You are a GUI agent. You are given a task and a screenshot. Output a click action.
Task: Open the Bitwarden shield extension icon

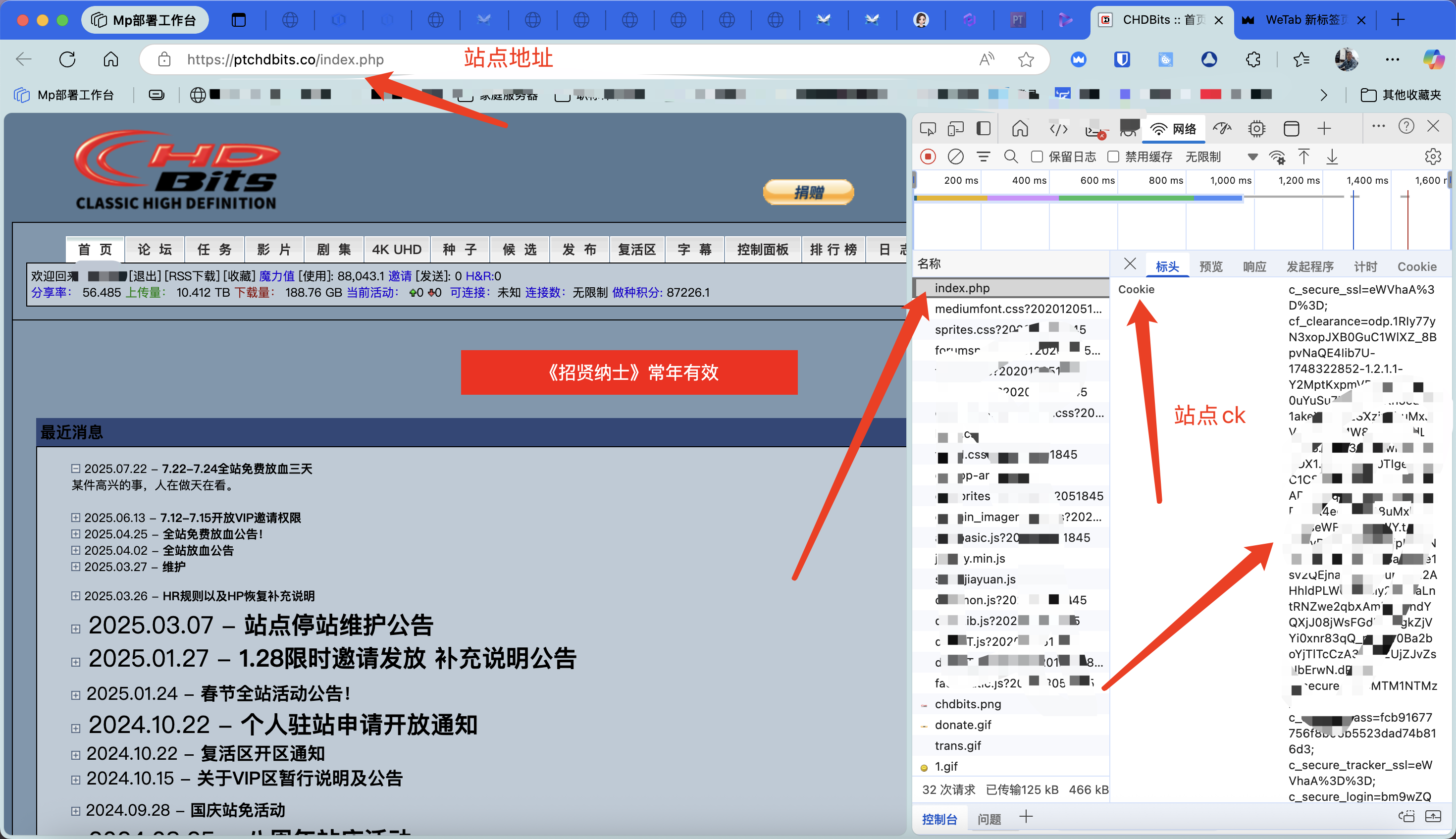[x=1122, y=59]
